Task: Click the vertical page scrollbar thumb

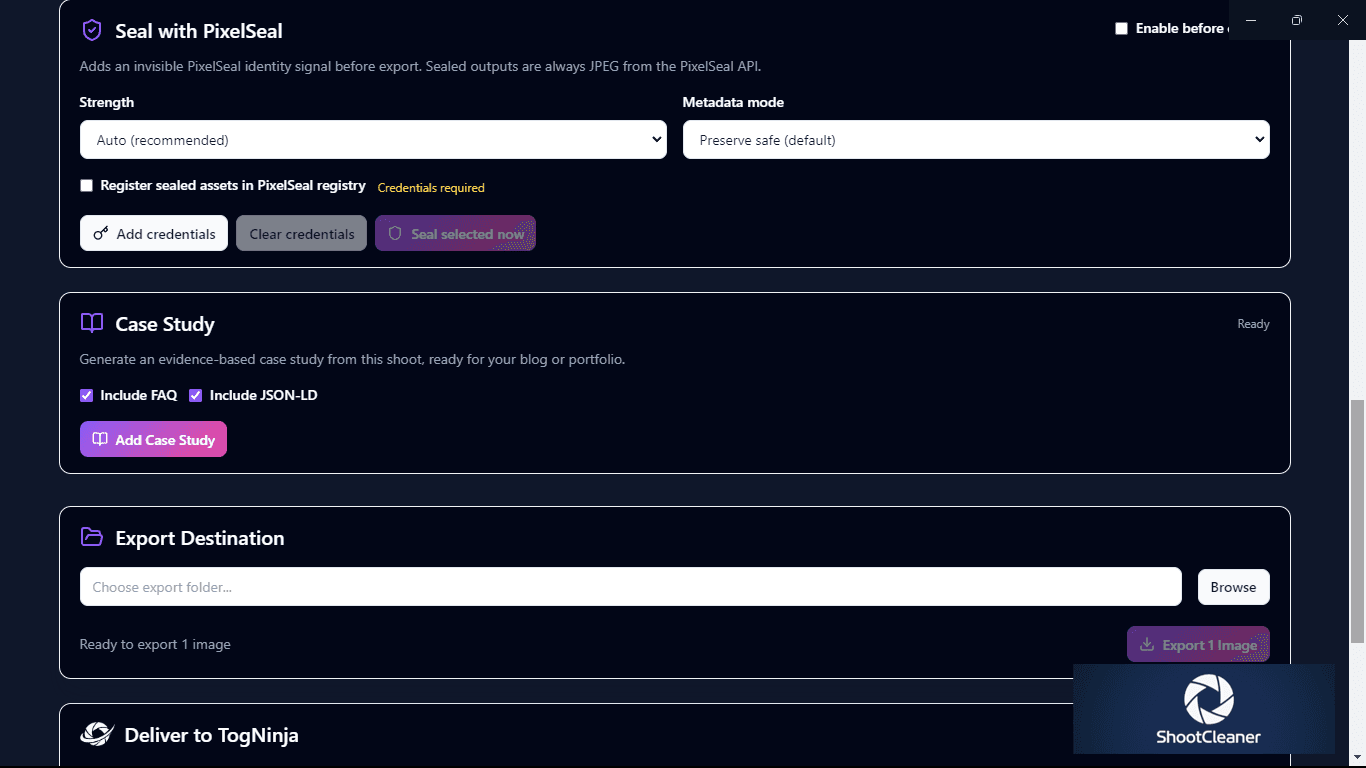Action: click(x=1357, y=520)
